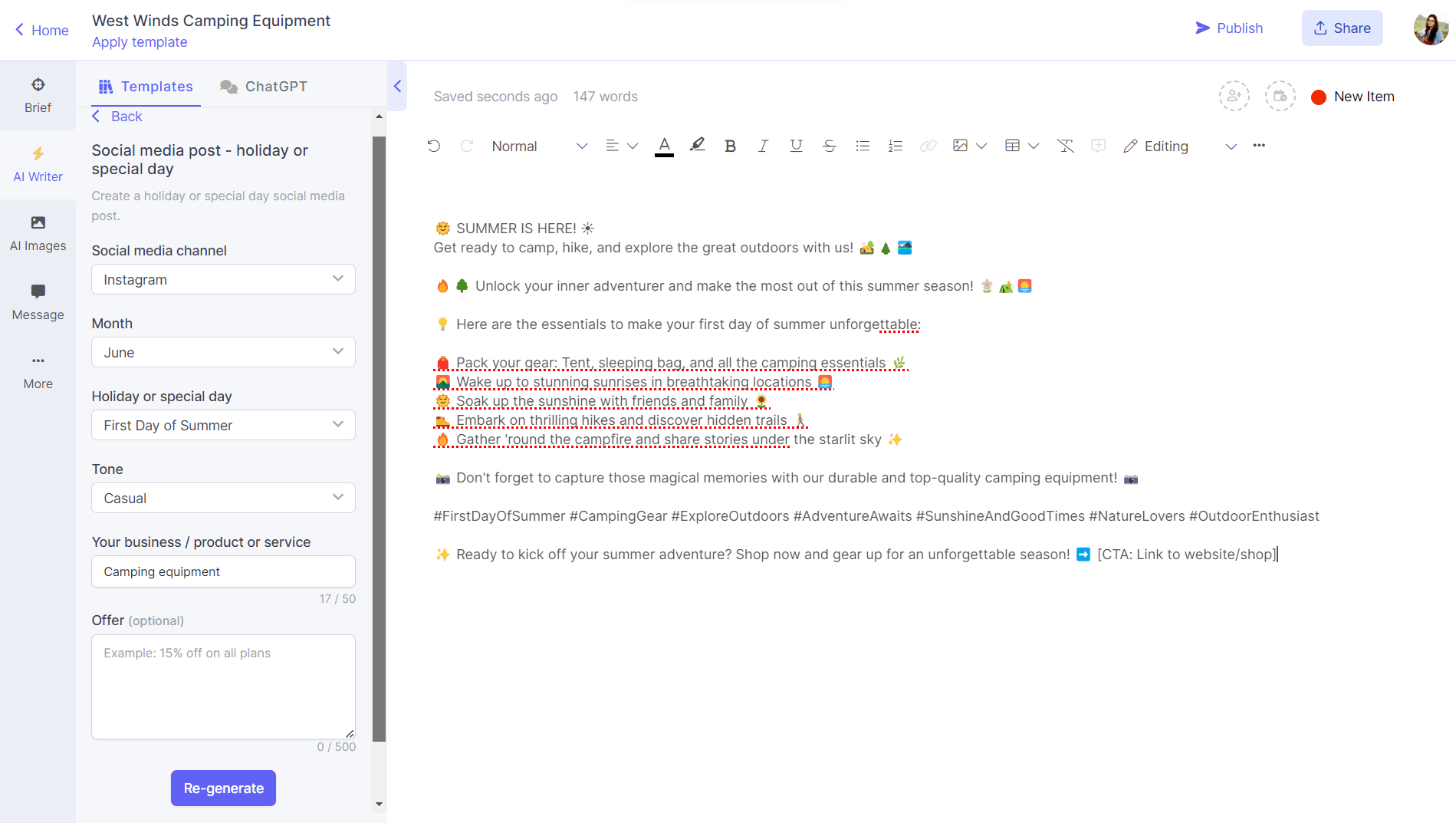Expand the table options arrow
This screenshot has width=1456, height=823.
[1034, 146]
